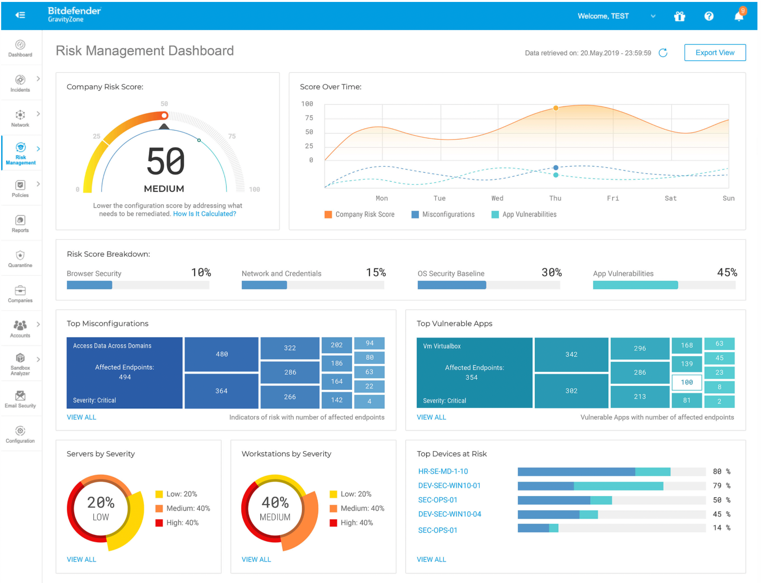Open the Welcome, TEST user dropdown
Screen dimensions: 761x583
(x=616, y=16)
